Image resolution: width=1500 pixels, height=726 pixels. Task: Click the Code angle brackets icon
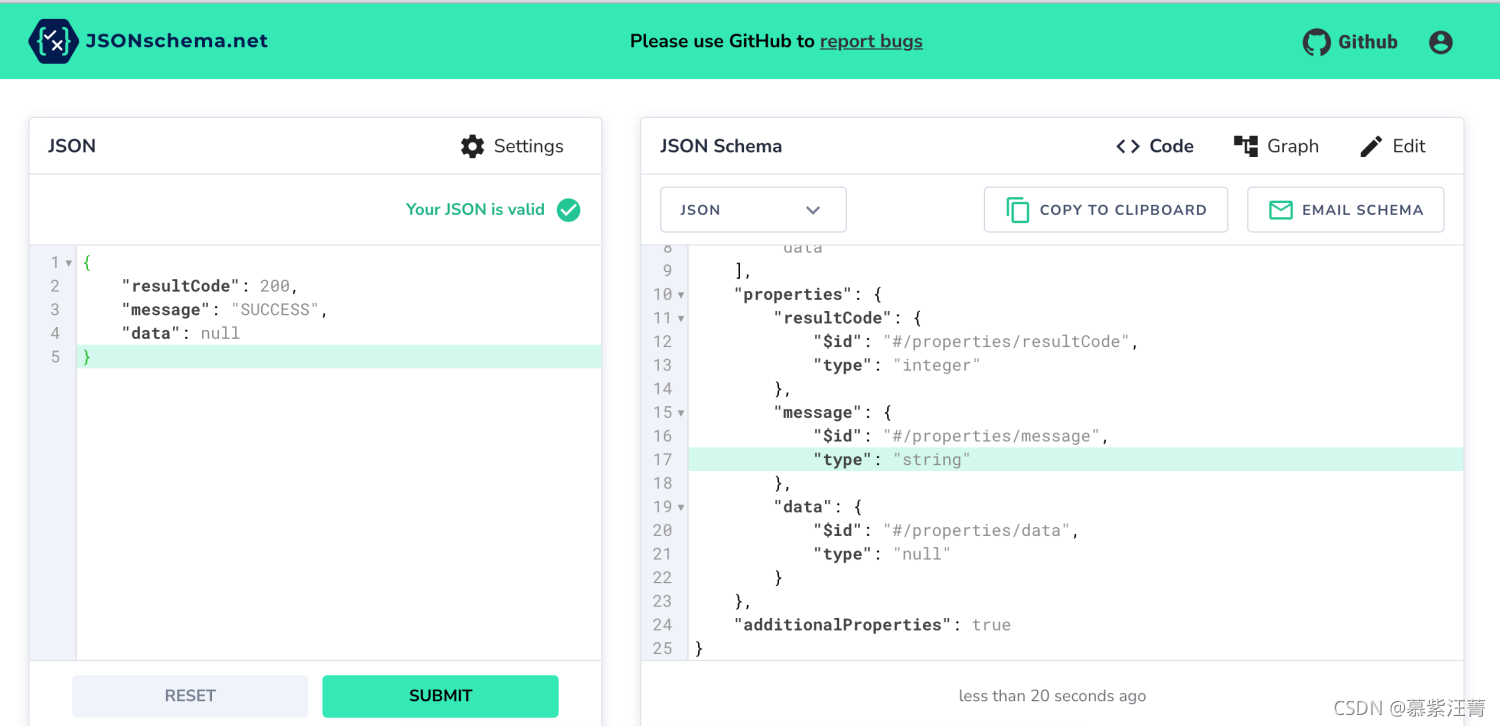click(1128, 146)
